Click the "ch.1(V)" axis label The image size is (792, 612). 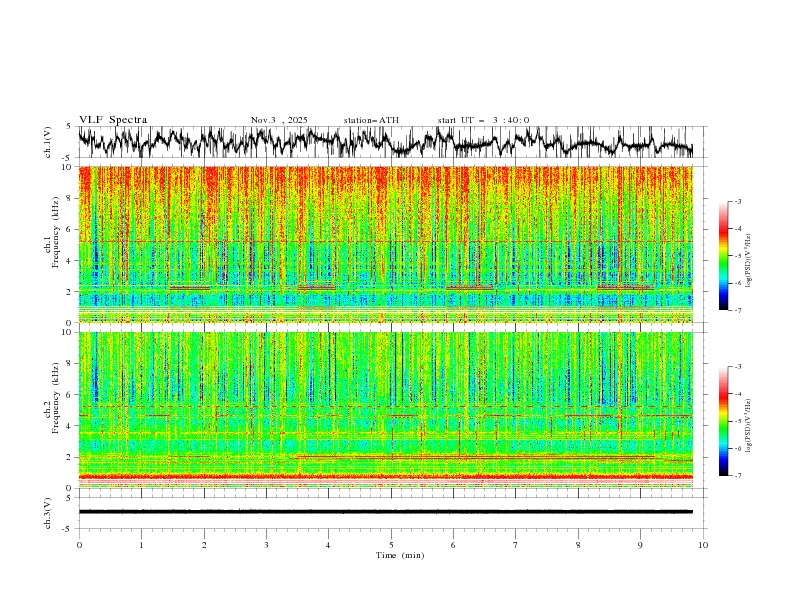point(48,142)
